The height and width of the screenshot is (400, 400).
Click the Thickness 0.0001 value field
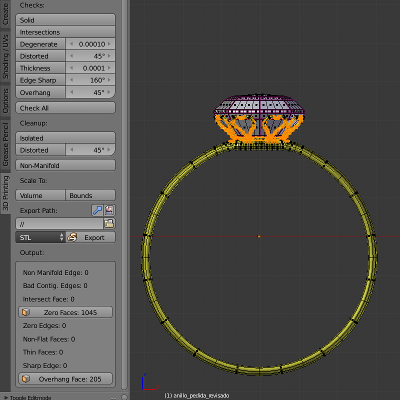[90, 68]
